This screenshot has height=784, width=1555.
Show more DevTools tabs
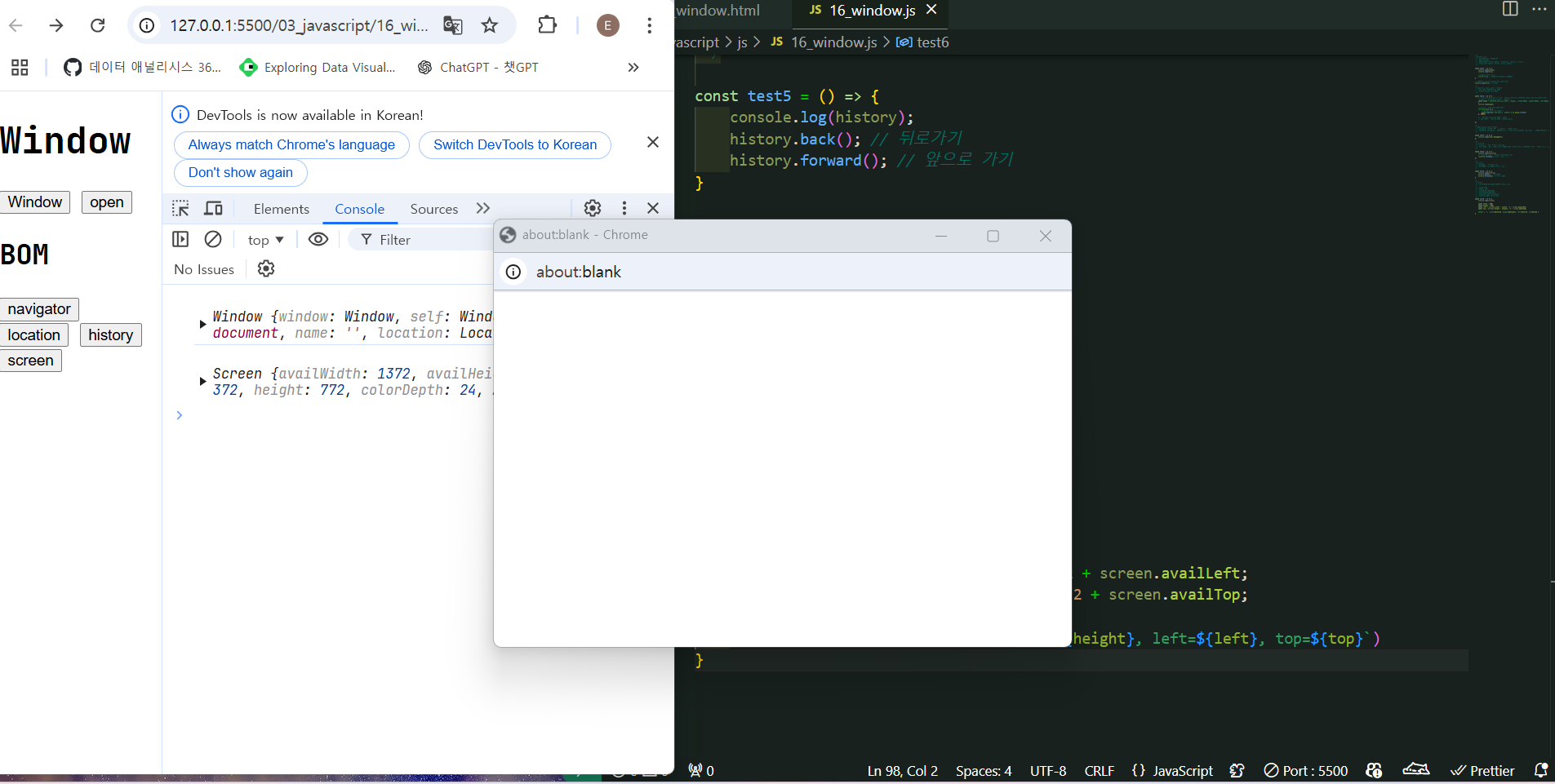(483, 208)
